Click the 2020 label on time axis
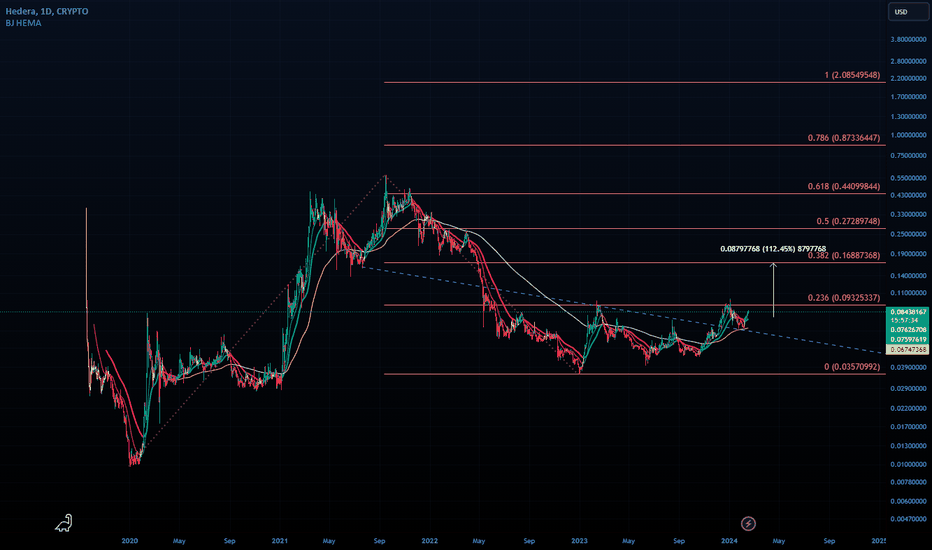This screenshot has width=932, height=550. (x=130, y=541)
